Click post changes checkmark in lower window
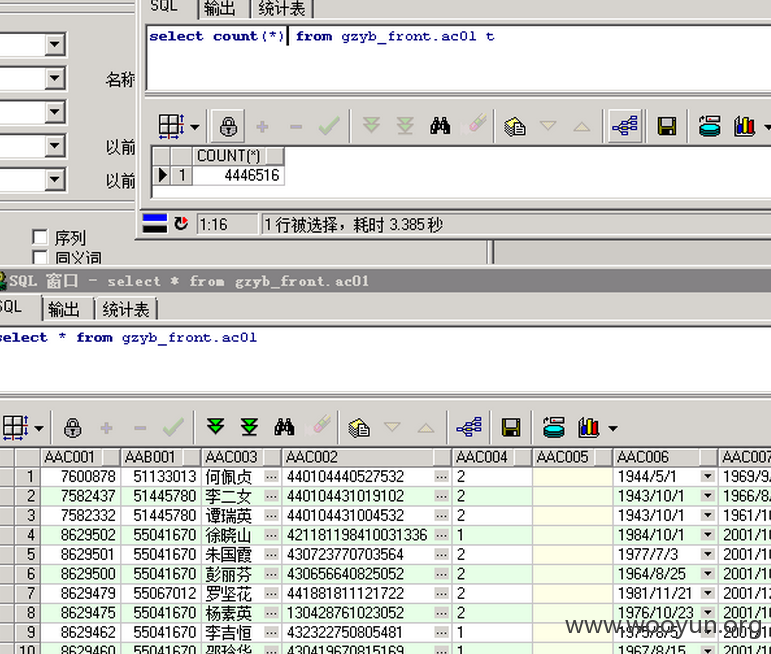The image size is (771, 654). click(174, 427)
